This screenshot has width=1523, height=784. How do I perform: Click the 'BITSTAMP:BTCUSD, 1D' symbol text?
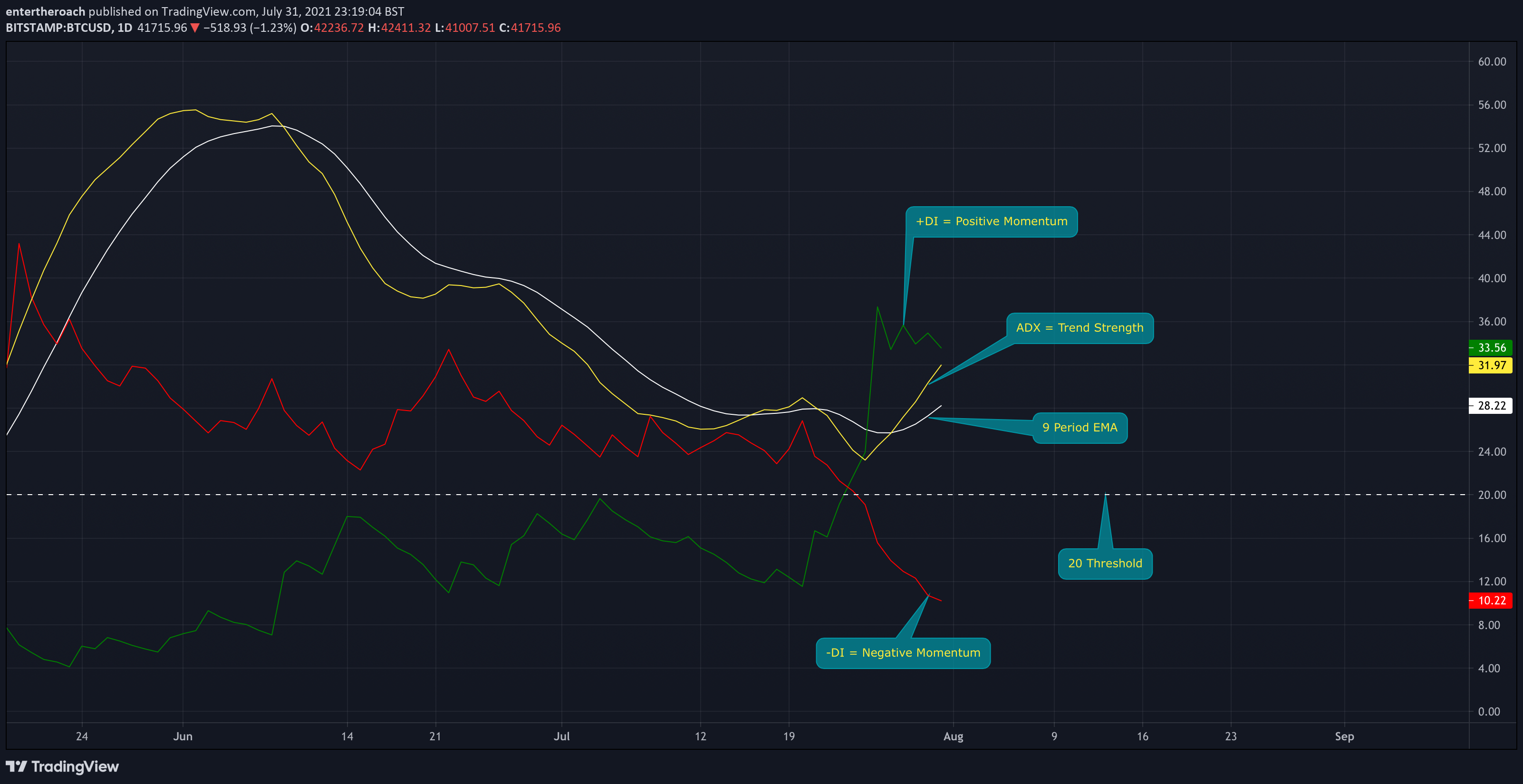point(69,28)
